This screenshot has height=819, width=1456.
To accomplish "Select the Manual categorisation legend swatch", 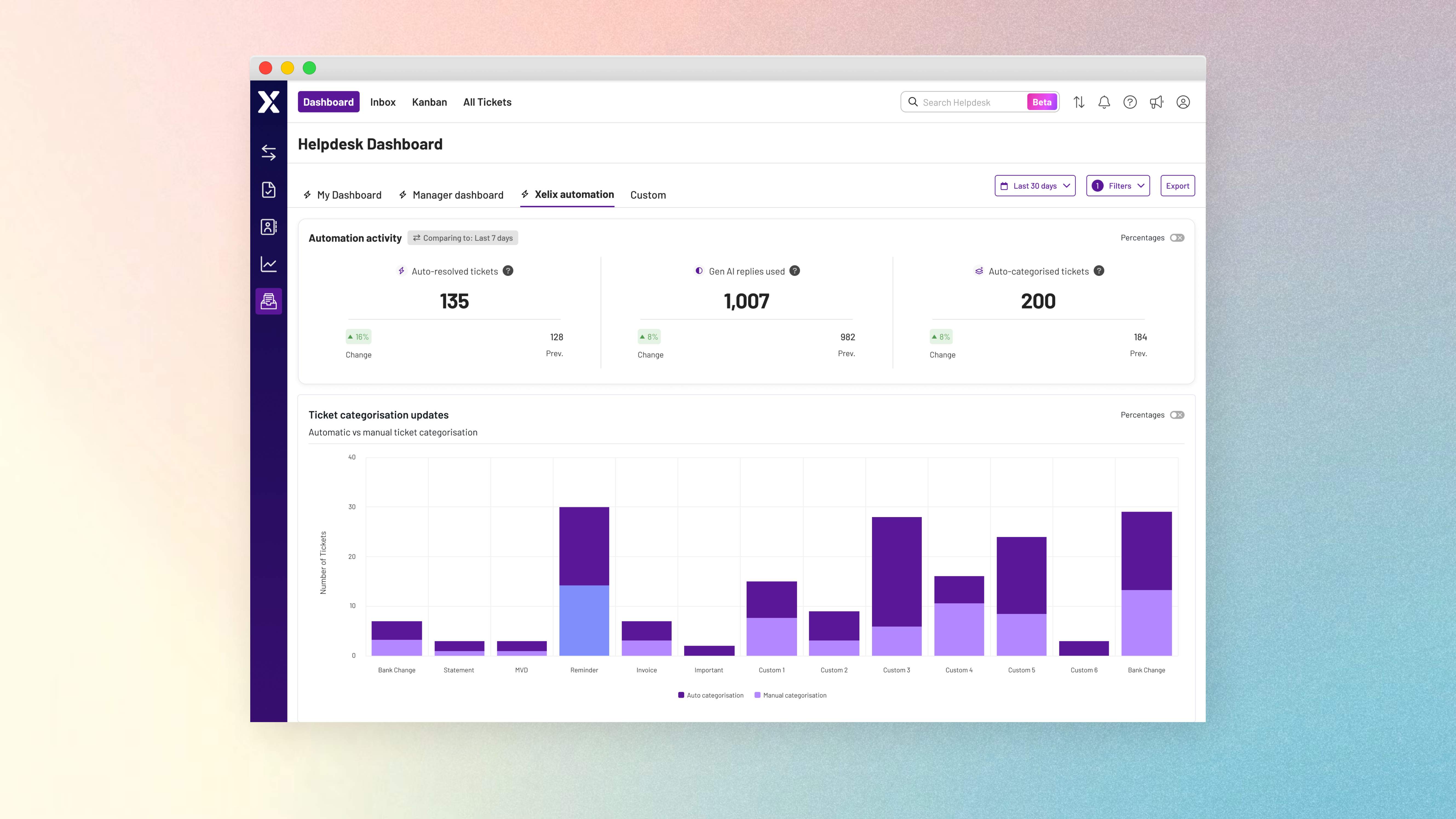I will pos(757,695).
